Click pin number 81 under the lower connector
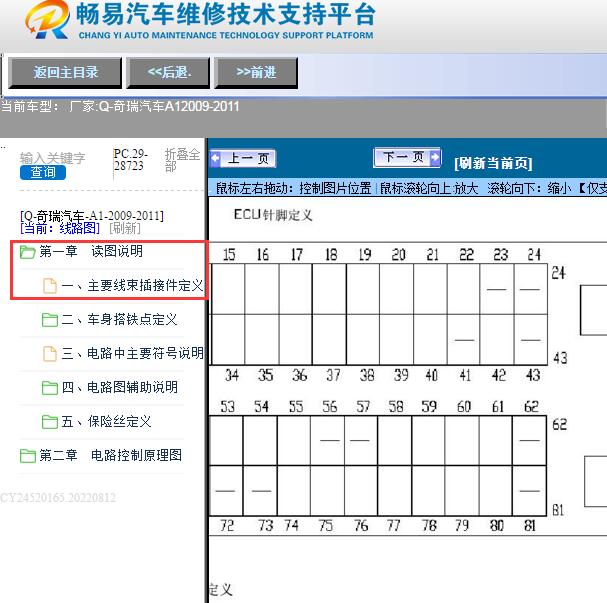Image resolution: width=607 pixels, height=603 pixels. [530, 526]
